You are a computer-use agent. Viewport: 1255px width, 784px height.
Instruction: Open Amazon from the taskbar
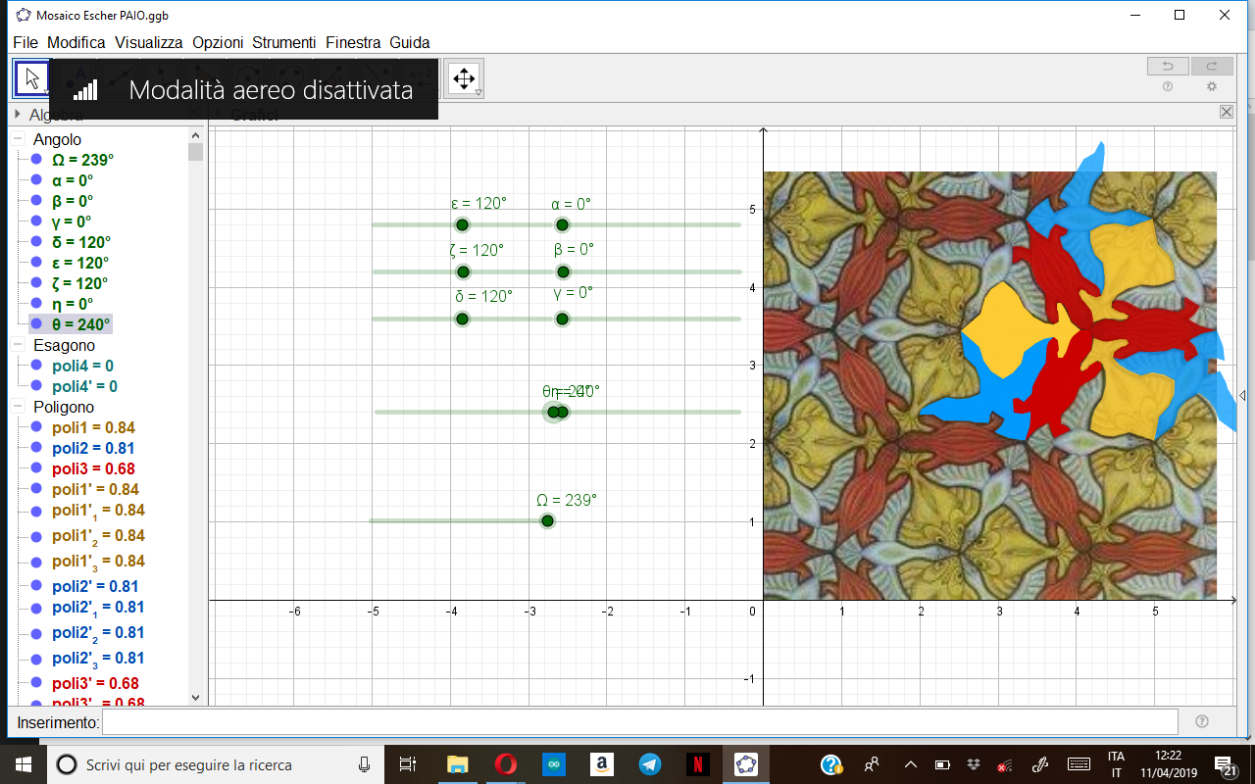coord(601,765)
